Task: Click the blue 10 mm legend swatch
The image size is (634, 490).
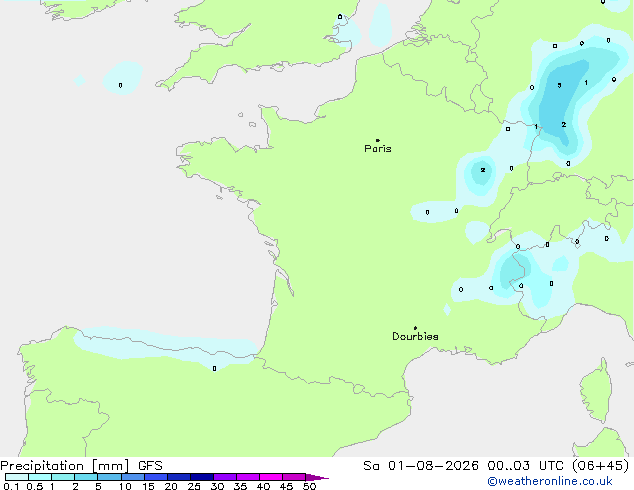Action: [x=133, y=477]
